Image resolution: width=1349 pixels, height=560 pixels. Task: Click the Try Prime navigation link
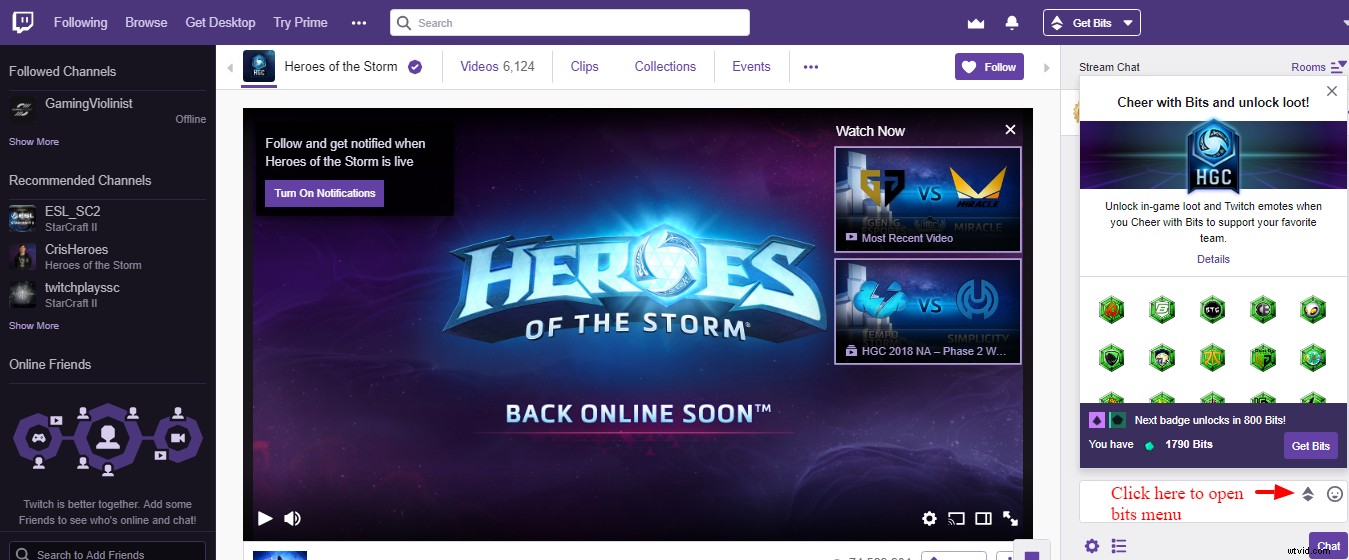pyautogui.click(x=300, y=22)
